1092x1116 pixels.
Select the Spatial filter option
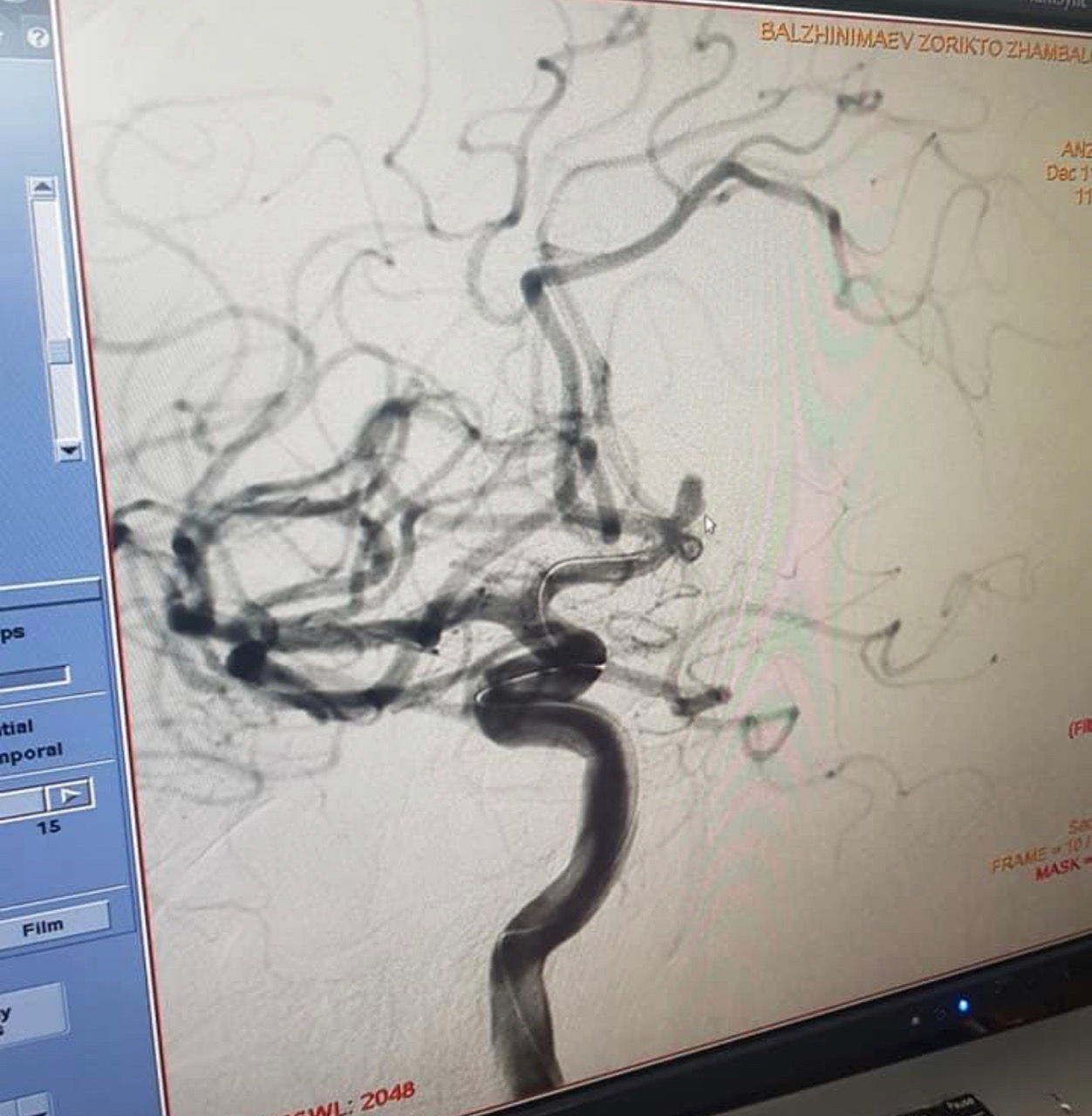pyautogui.click(x=16, y=727)
